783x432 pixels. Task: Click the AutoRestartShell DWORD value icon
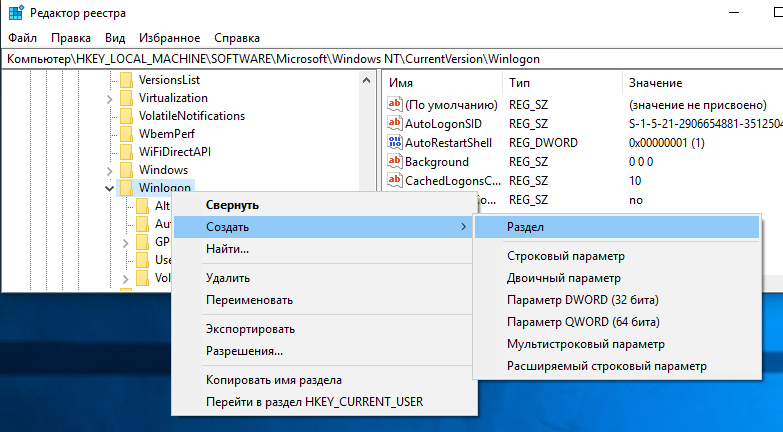(x=394, y=143)
